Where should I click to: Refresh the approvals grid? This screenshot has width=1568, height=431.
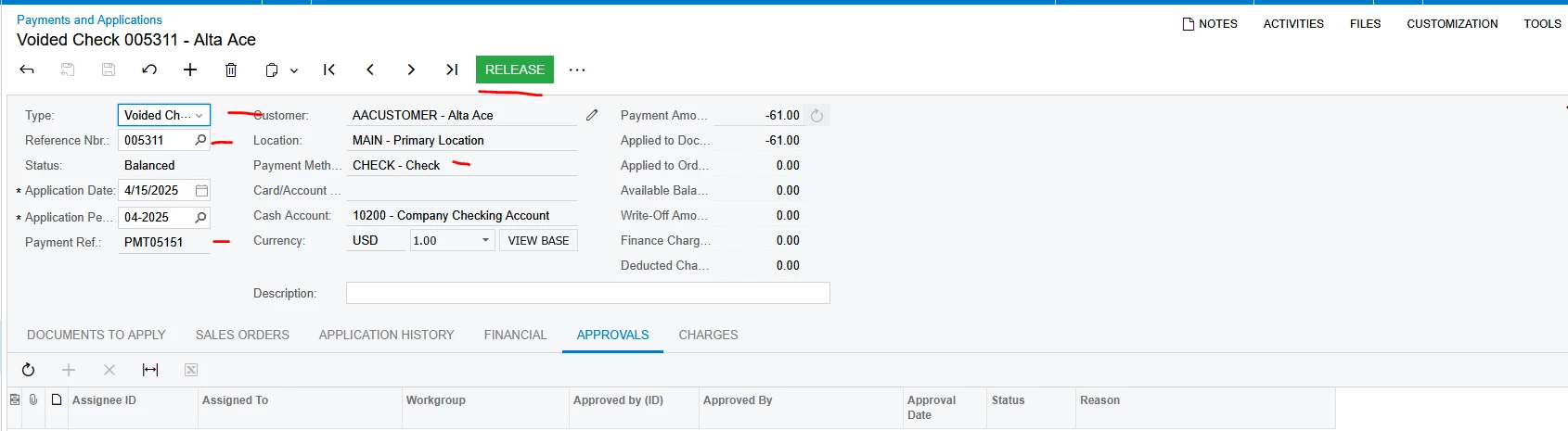(x=29, y=370)
